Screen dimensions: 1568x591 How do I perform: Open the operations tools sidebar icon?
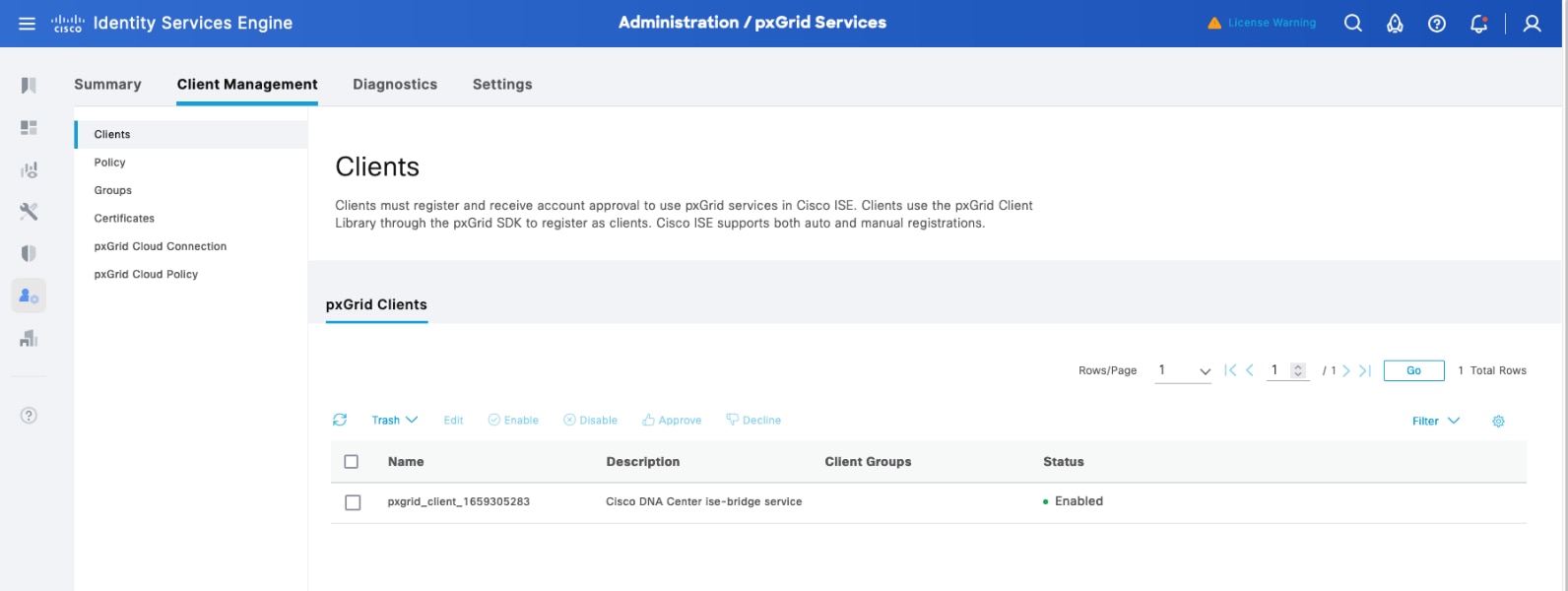coord(29,212)
